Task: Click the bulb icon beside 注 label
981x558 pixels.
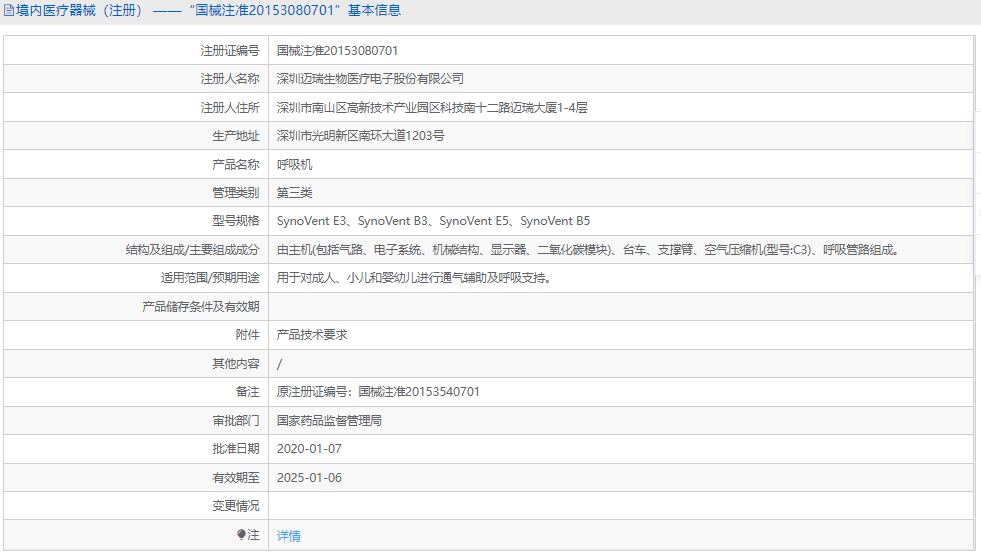Action: [x=241, y=534]
